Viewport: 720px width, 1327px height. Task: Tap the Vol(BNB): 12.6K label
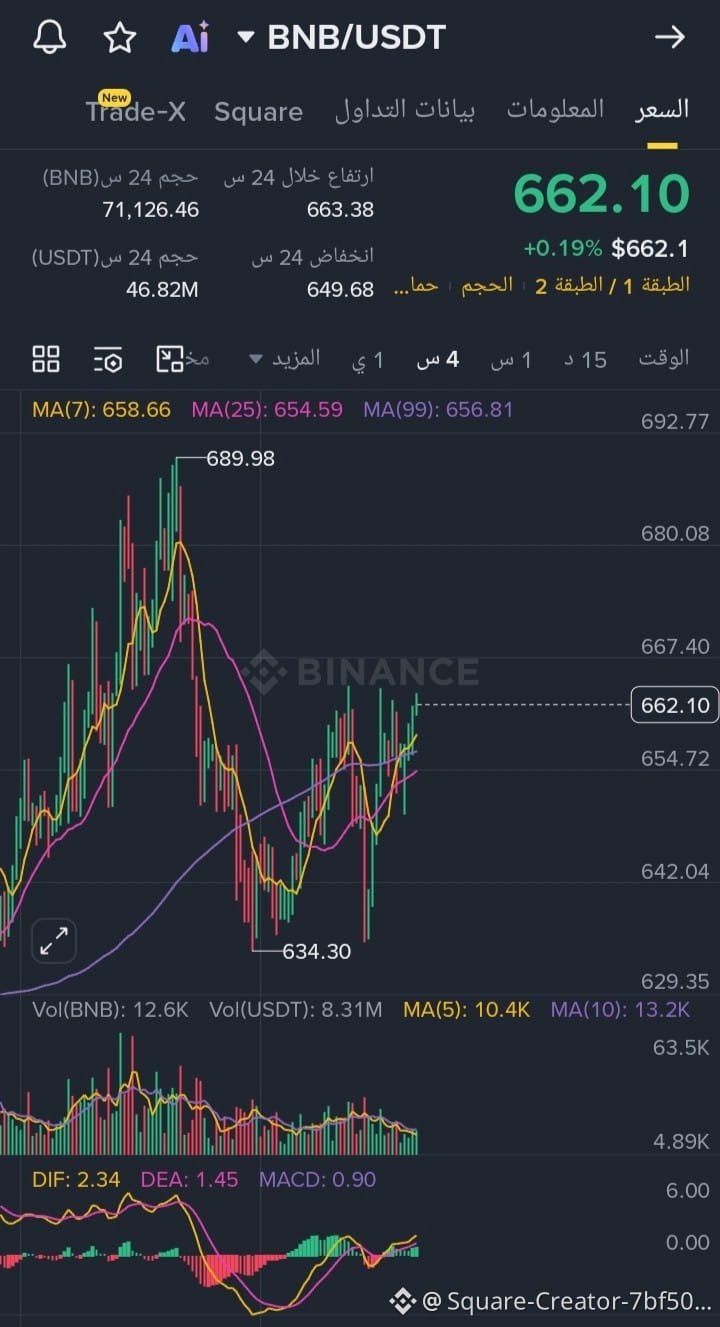point(110,1010)
